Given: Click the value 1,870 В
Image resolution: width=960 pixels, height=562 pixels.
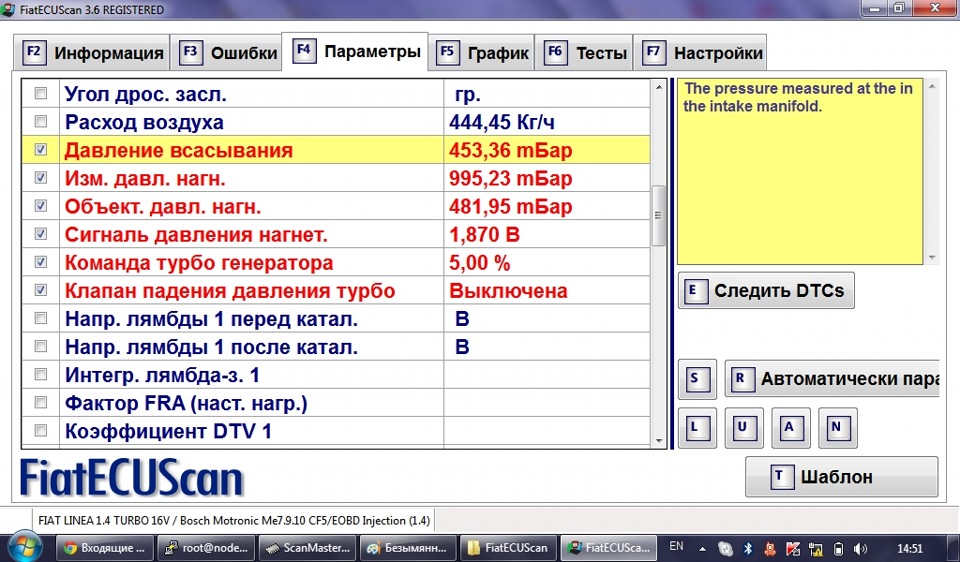Looking at the screenshot, I should pos(484,234).
